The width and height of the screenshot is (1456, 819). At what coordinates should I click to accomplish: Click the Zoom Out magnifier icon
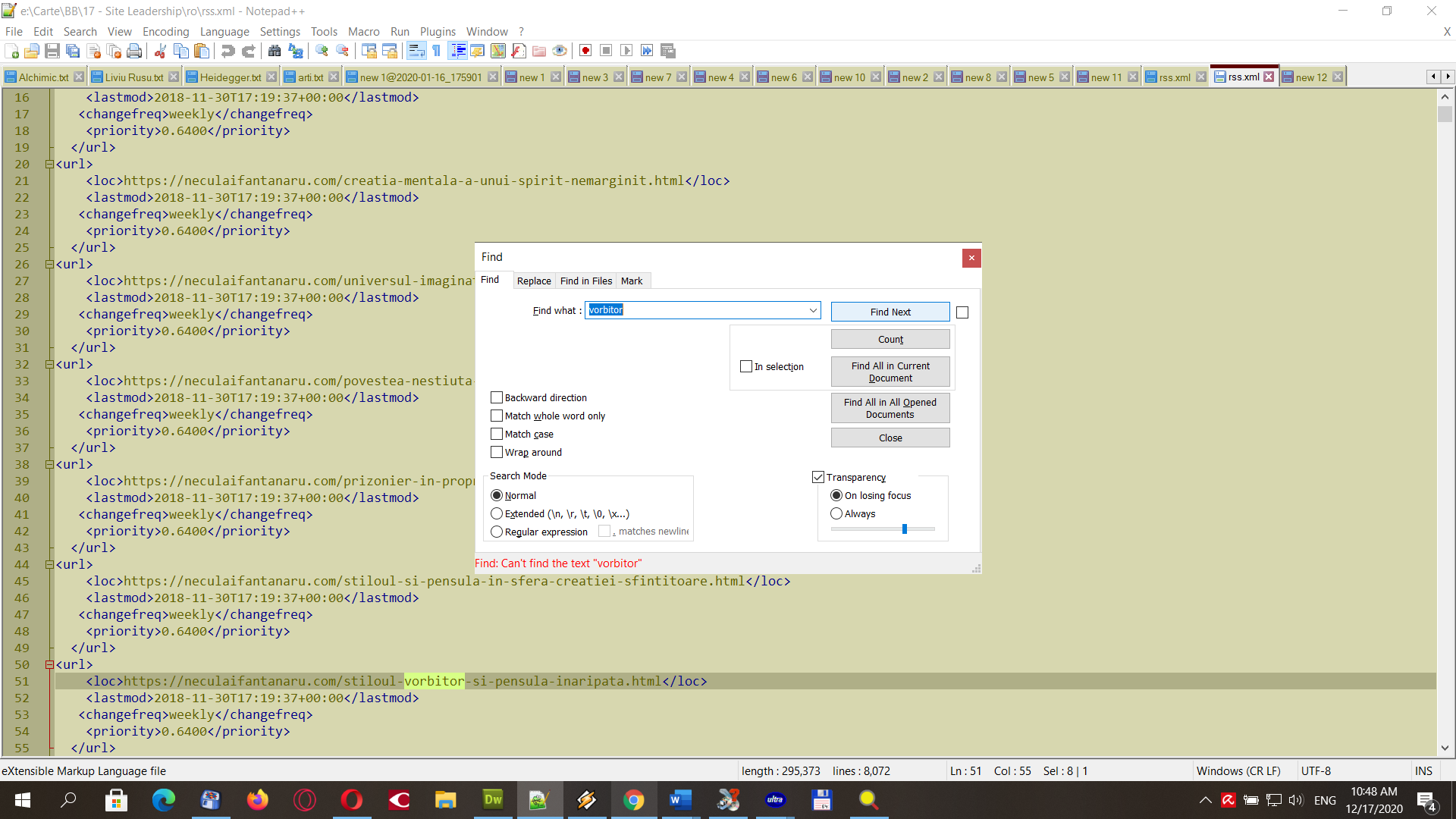point(343,51)
